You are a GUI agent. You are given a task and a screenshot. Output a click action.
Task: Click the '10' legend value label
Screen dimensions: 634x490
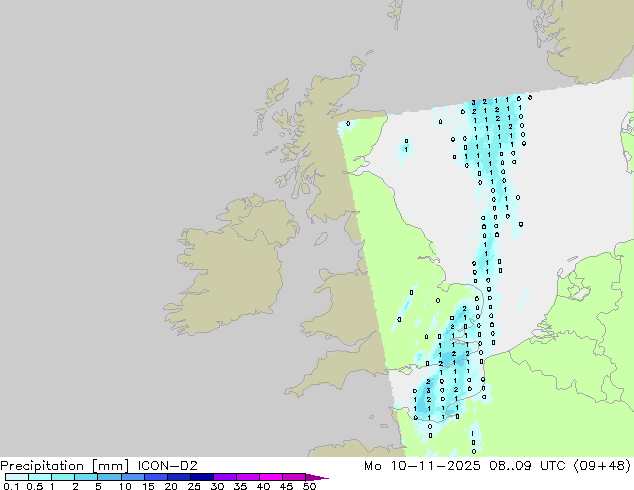pos(125,486)
